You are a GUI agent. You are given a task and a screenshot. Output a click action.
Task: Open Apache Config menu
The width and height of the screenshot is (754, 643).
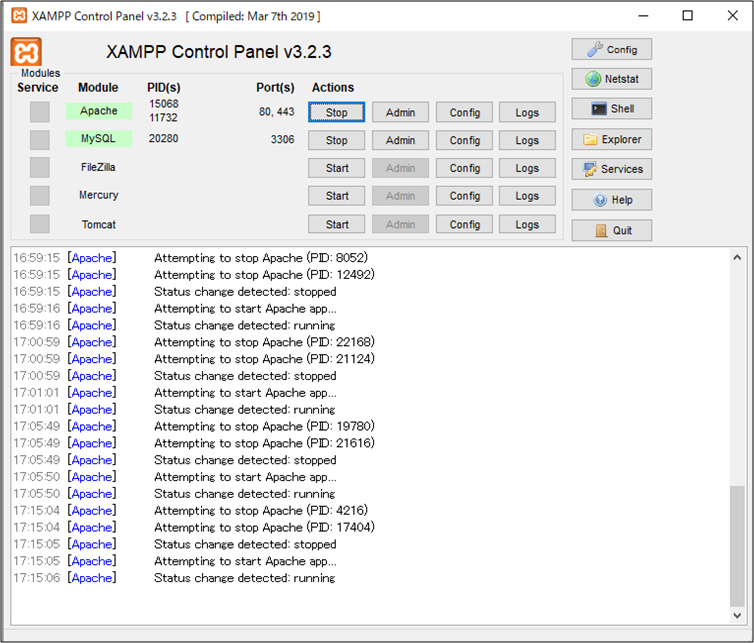point(465,112)
